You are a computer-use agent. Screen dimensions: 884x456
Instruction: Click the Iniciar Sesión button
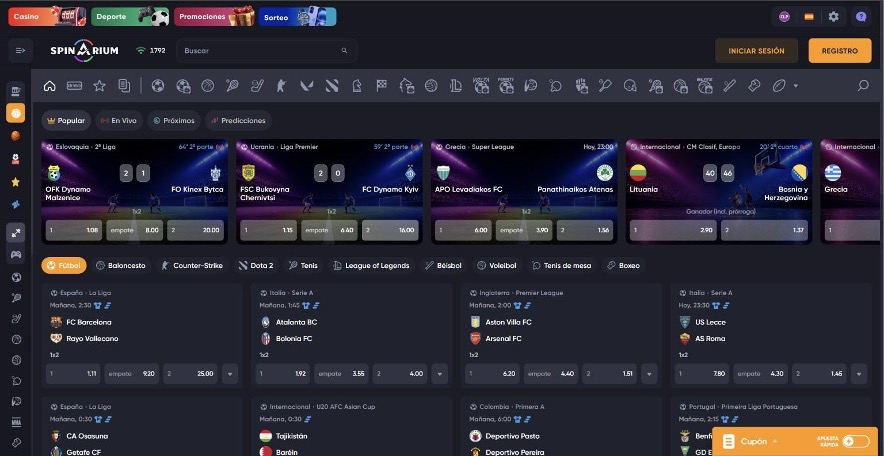coord(756,51)
